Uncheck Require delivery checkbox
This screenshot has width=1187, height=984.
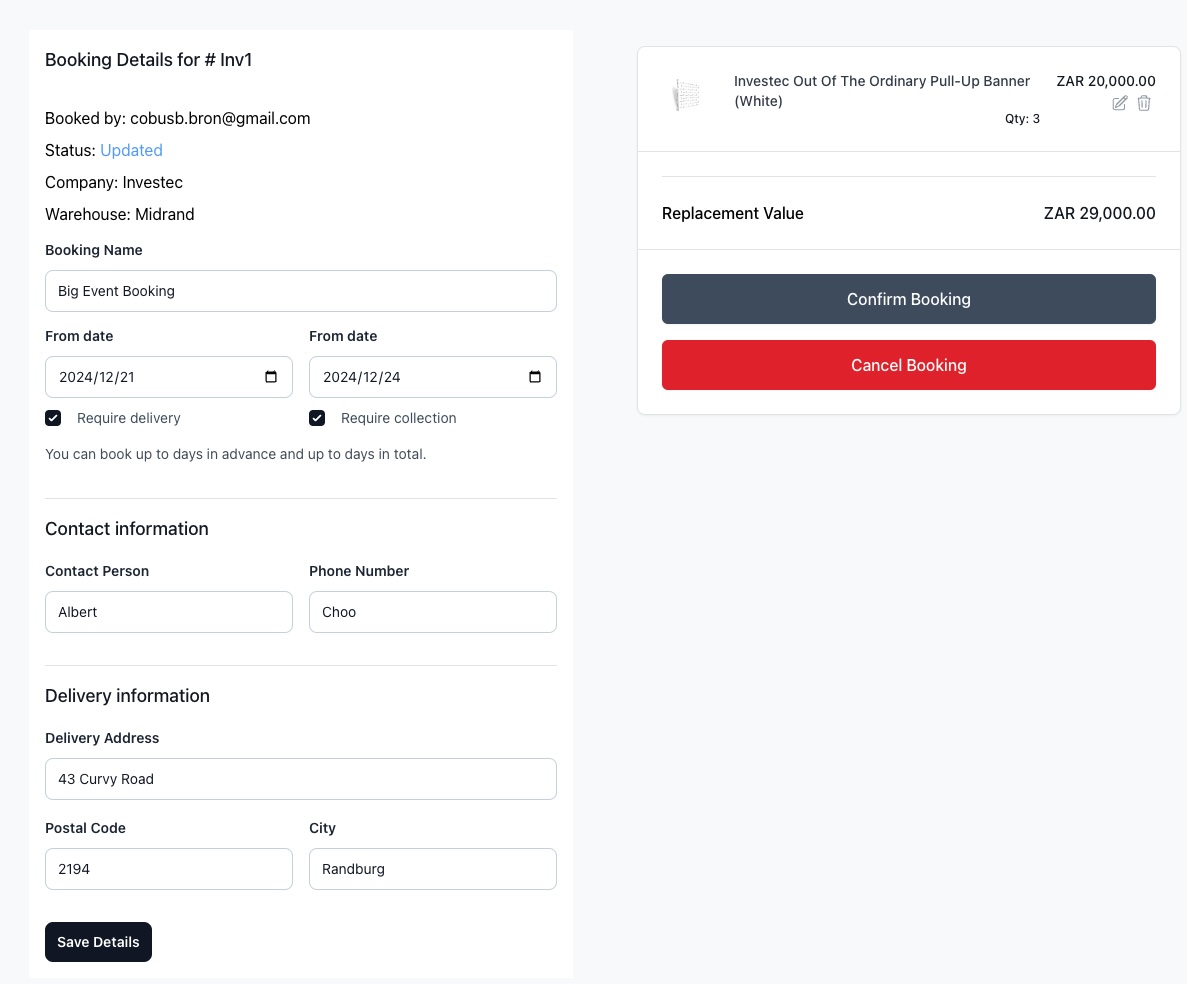(54, 418)
